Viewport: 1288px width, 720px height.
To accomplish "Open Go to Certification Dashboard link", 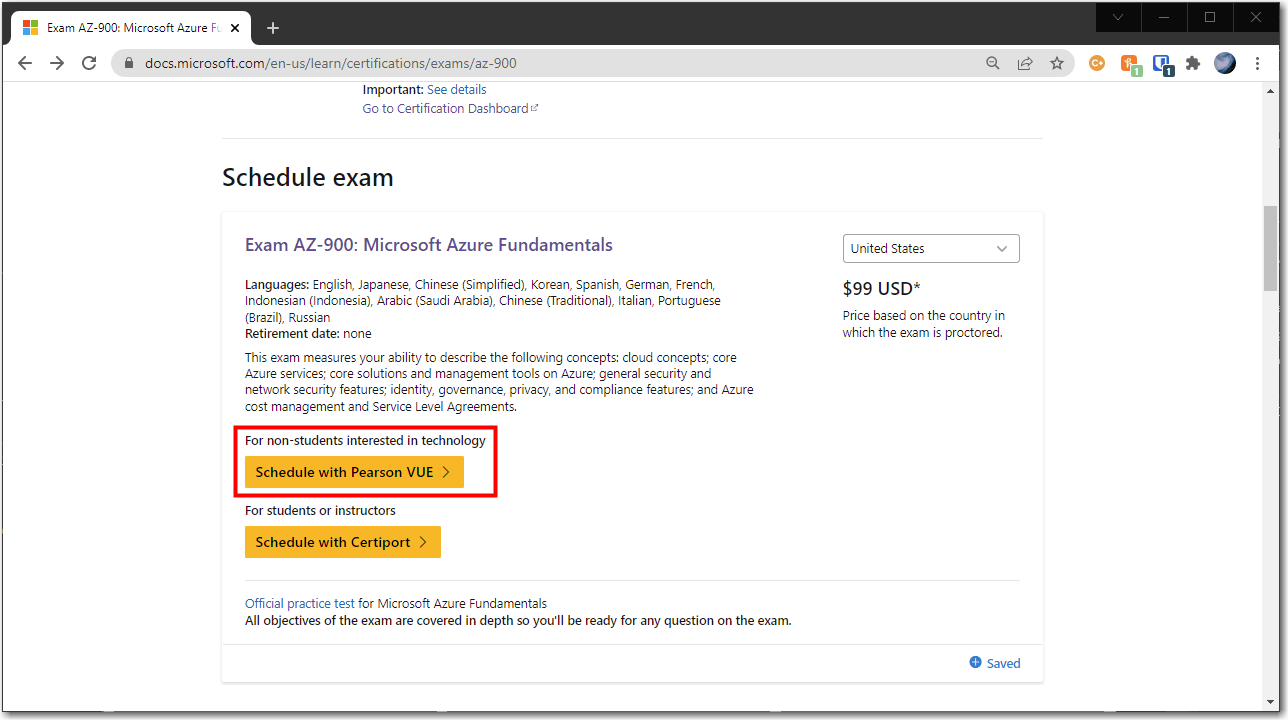I will [x=450, y=108].
